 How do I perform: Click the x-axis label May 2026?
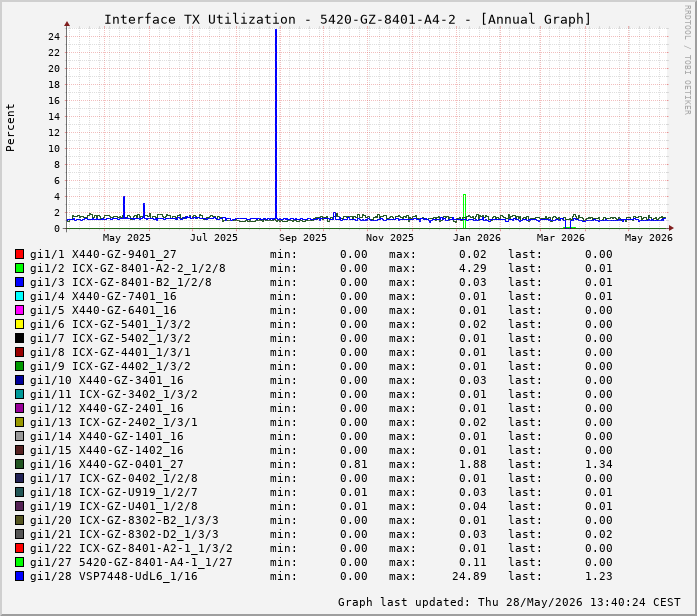tap(649, 238)
